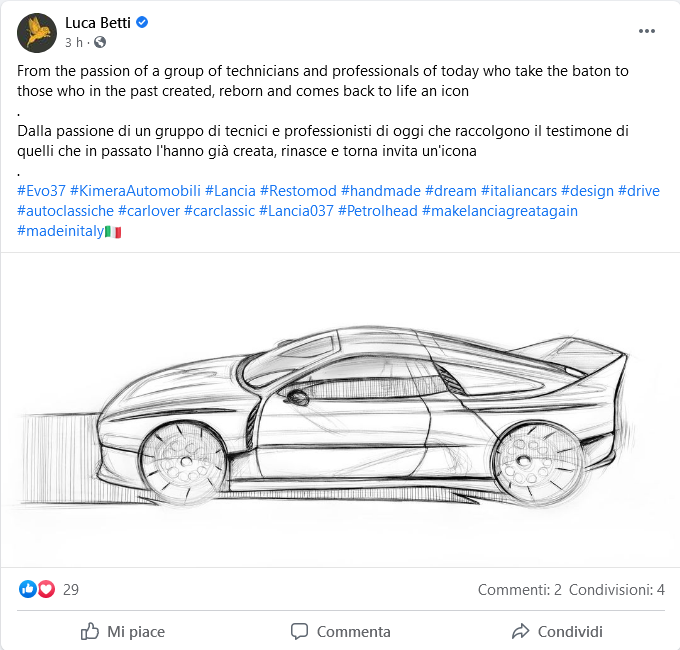Click the Commenta comment button

click(x=340, y=631)
